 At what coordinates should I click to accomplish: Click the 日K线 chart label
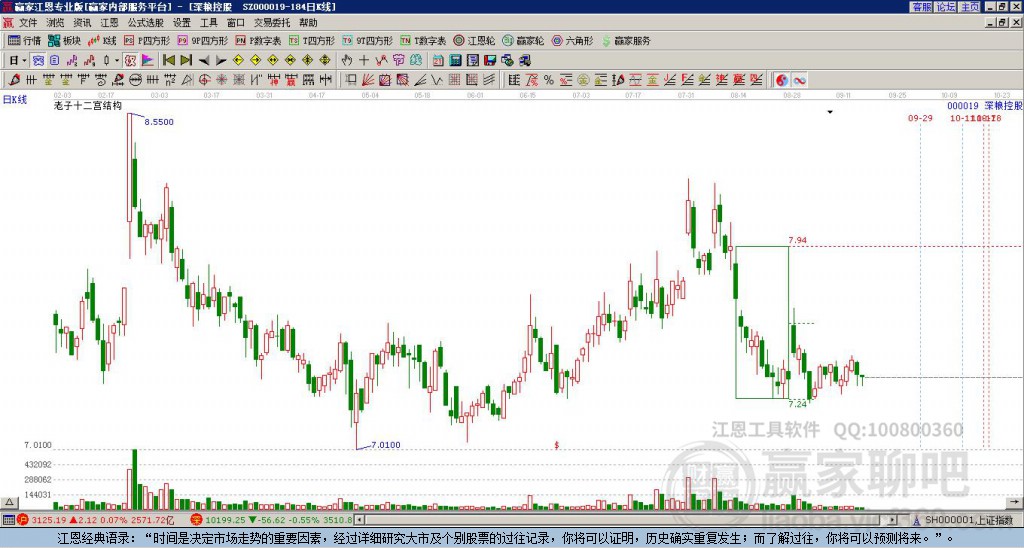coord(15,100)
